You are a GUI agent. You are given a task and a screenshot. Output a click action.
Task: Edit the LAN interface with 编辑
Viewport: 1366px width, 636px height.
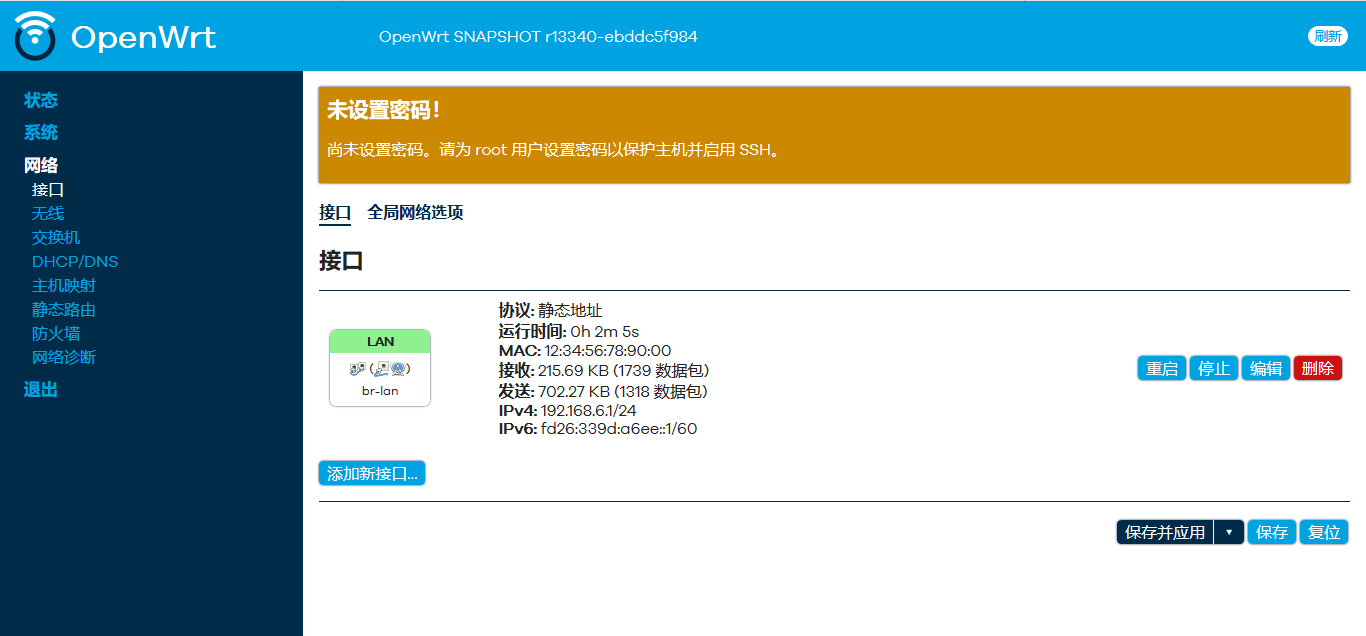[x=1265, y=368]
